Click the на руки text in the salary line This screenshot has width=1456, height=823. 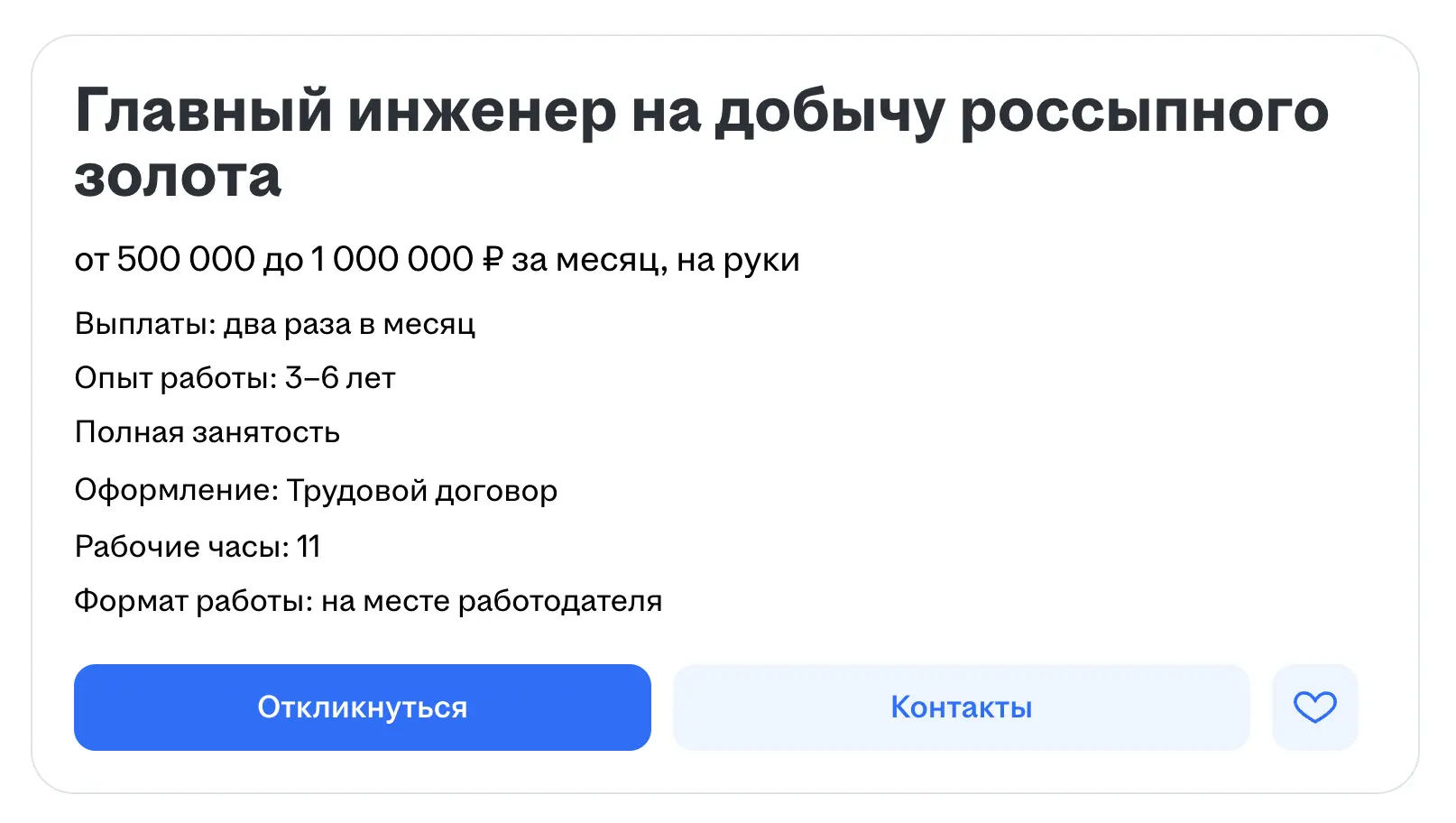pos(738,261)
